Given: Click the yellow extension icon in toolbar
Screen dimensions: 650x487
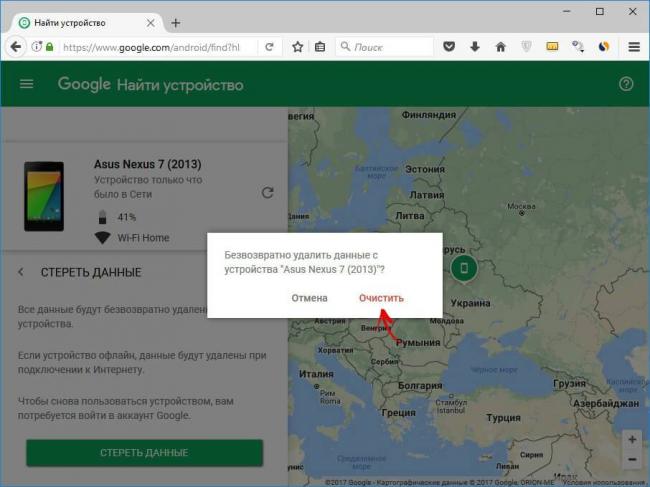Looking at the screenshot, I should click(552, 46).
